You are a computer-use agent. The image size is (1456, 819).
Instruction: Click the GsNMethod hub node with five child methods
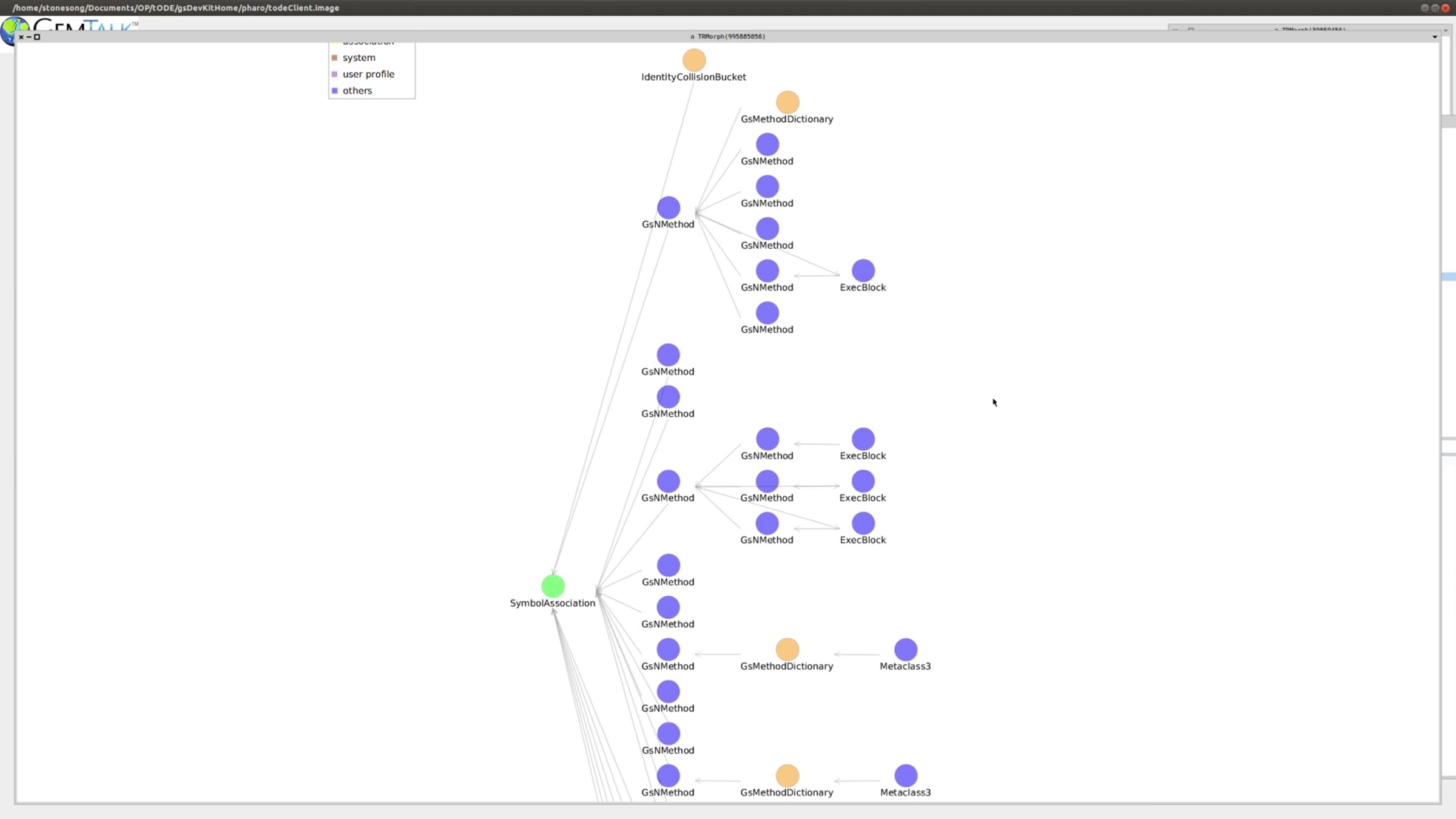pos(669,207)
